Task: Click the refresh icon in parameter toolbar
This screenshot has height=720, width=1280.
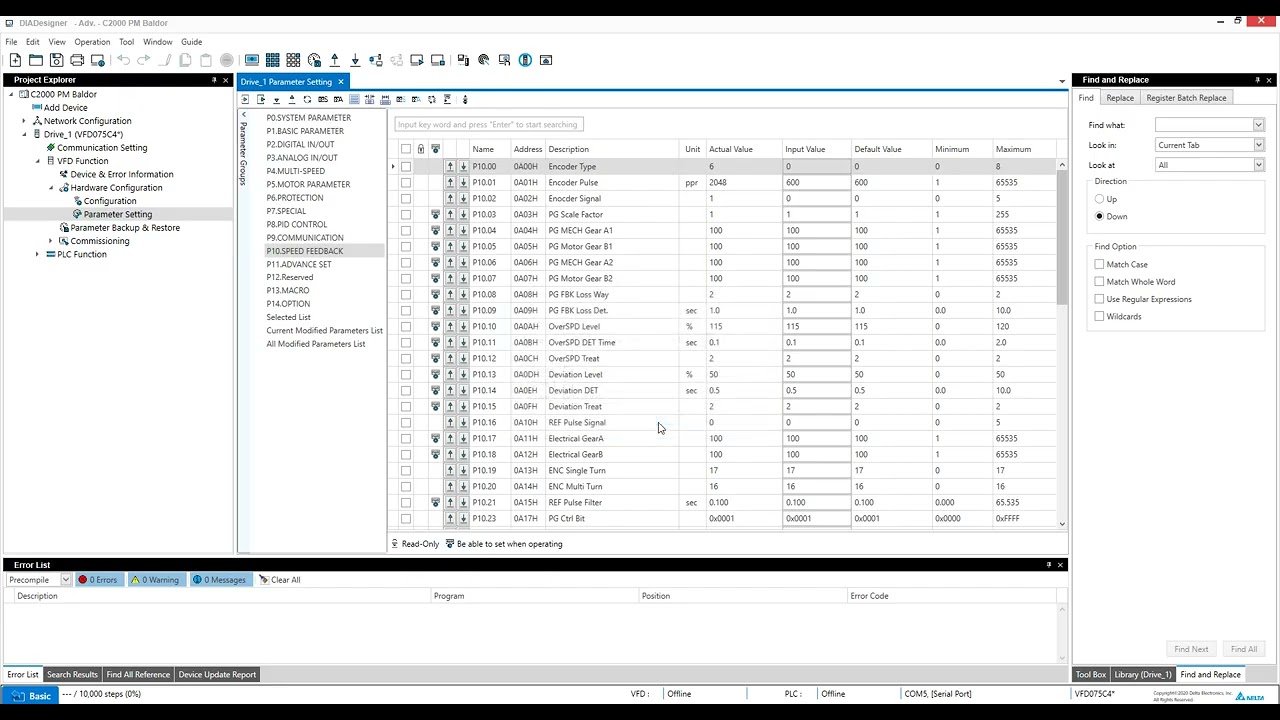Action: point(307,99)
